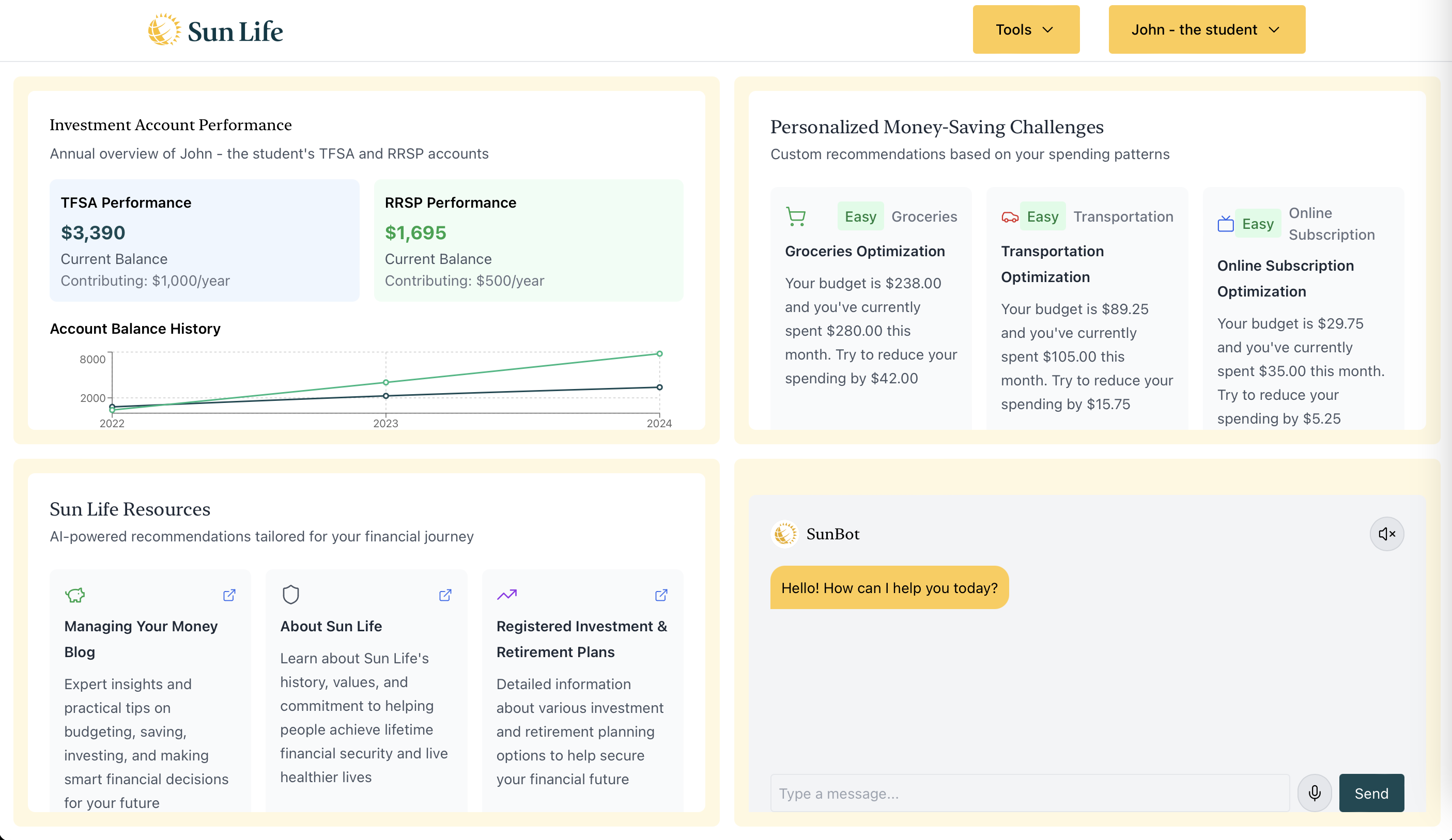The image size is (1452, 840).
Task: Click in the Type a message field
Action: click(1029, 793)
